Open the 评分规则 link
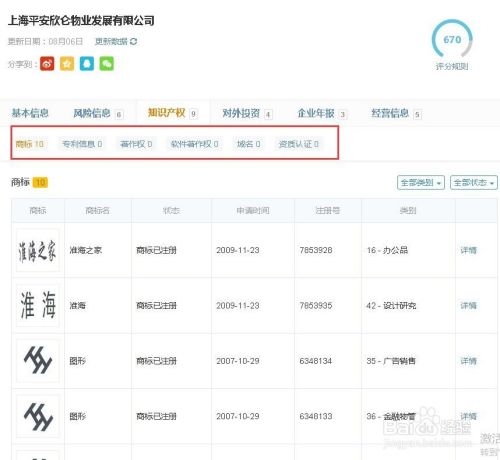500x460 pixels. tap(452, 66)
